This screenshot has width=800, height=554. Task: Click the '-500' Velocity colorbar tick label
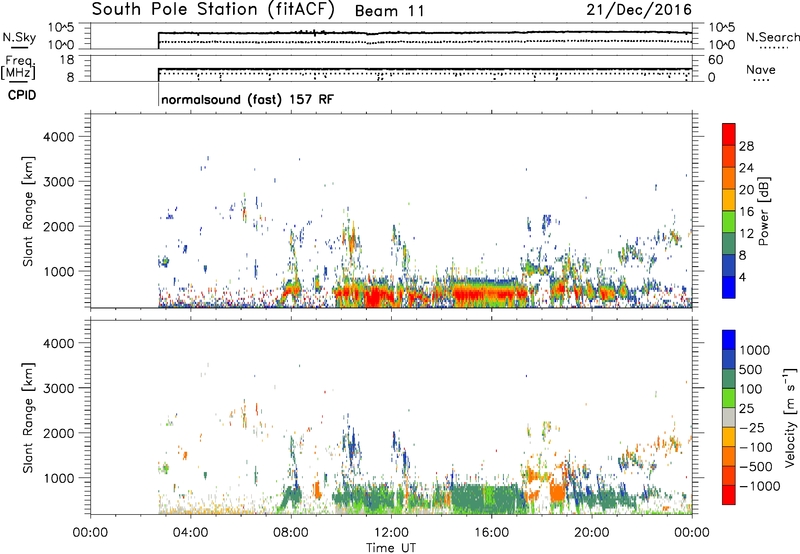(756, 466)
